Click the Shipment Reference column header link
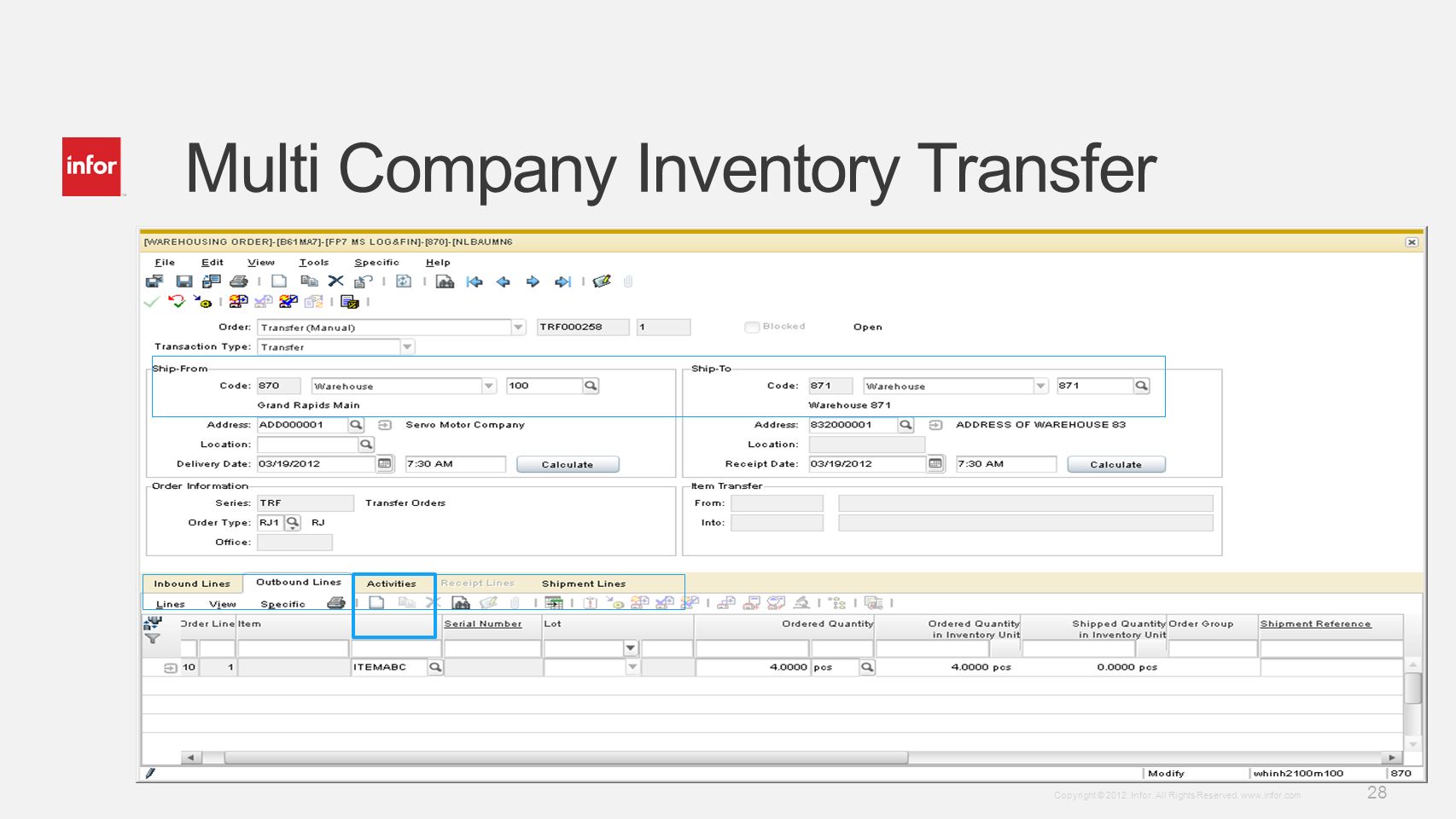Screen dimensions: 1456x819 pyautogui.click(x=1315, y=624)
